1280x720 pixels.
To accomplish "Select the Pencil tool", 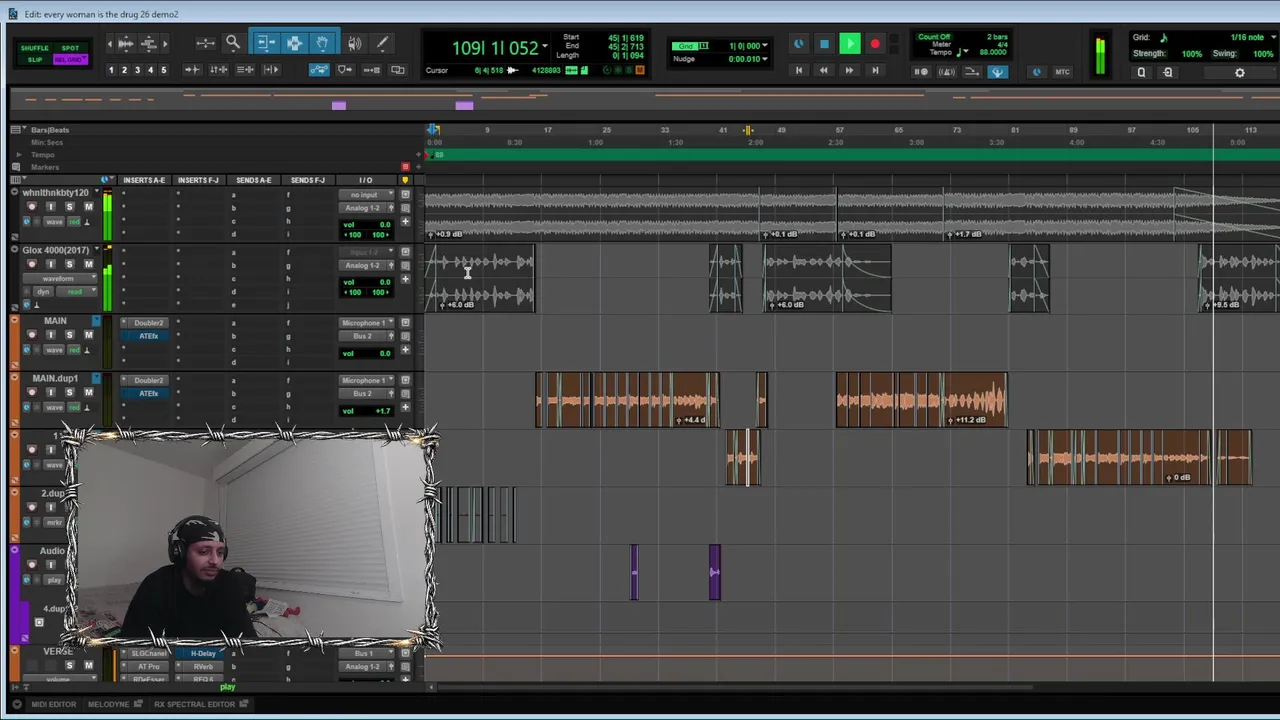I will (x=382, y=43).
